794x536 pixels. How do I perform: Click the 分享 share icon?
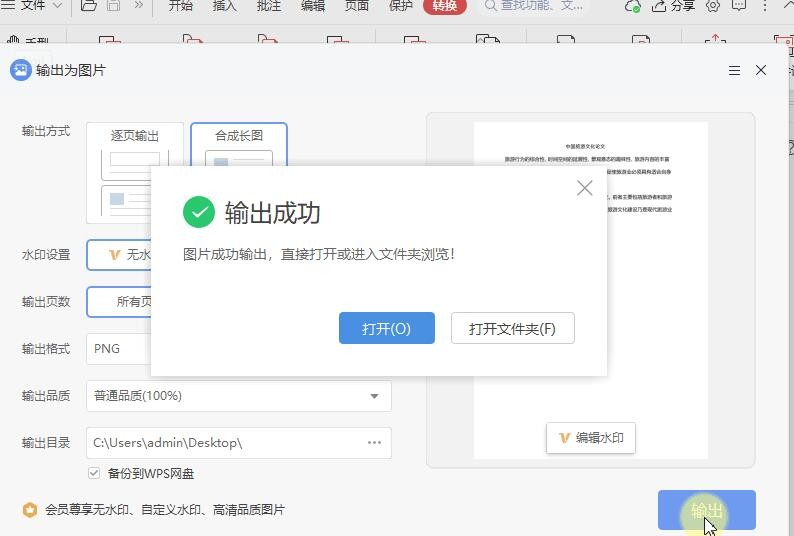[673, 6]
